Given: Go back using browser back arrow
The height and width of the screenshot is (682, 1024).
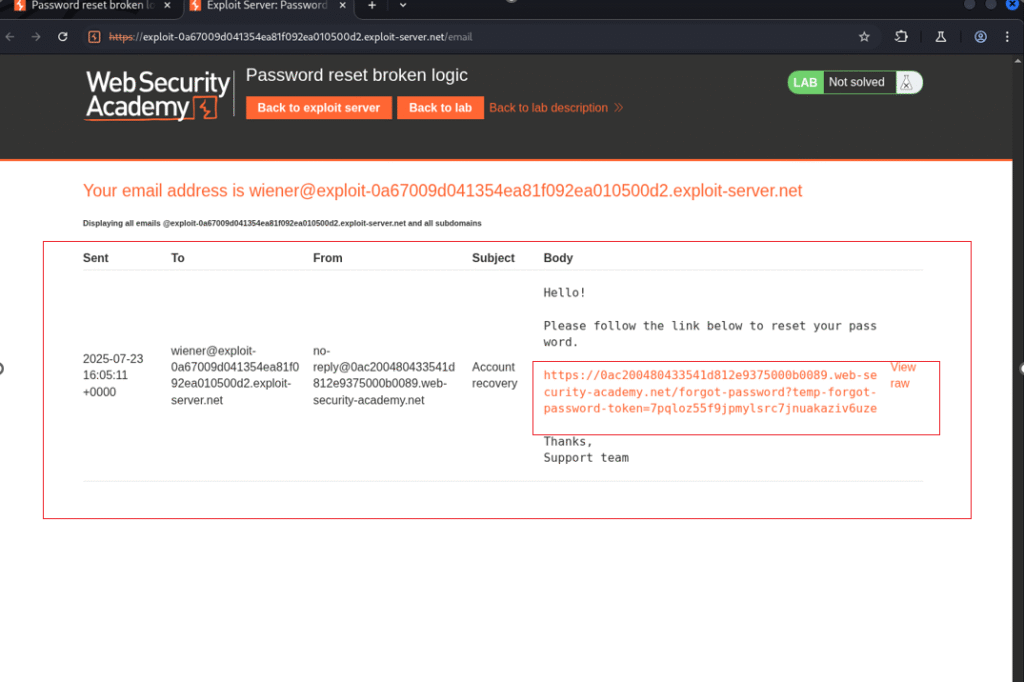Looking at the screenshot, I should click(10, 37).
